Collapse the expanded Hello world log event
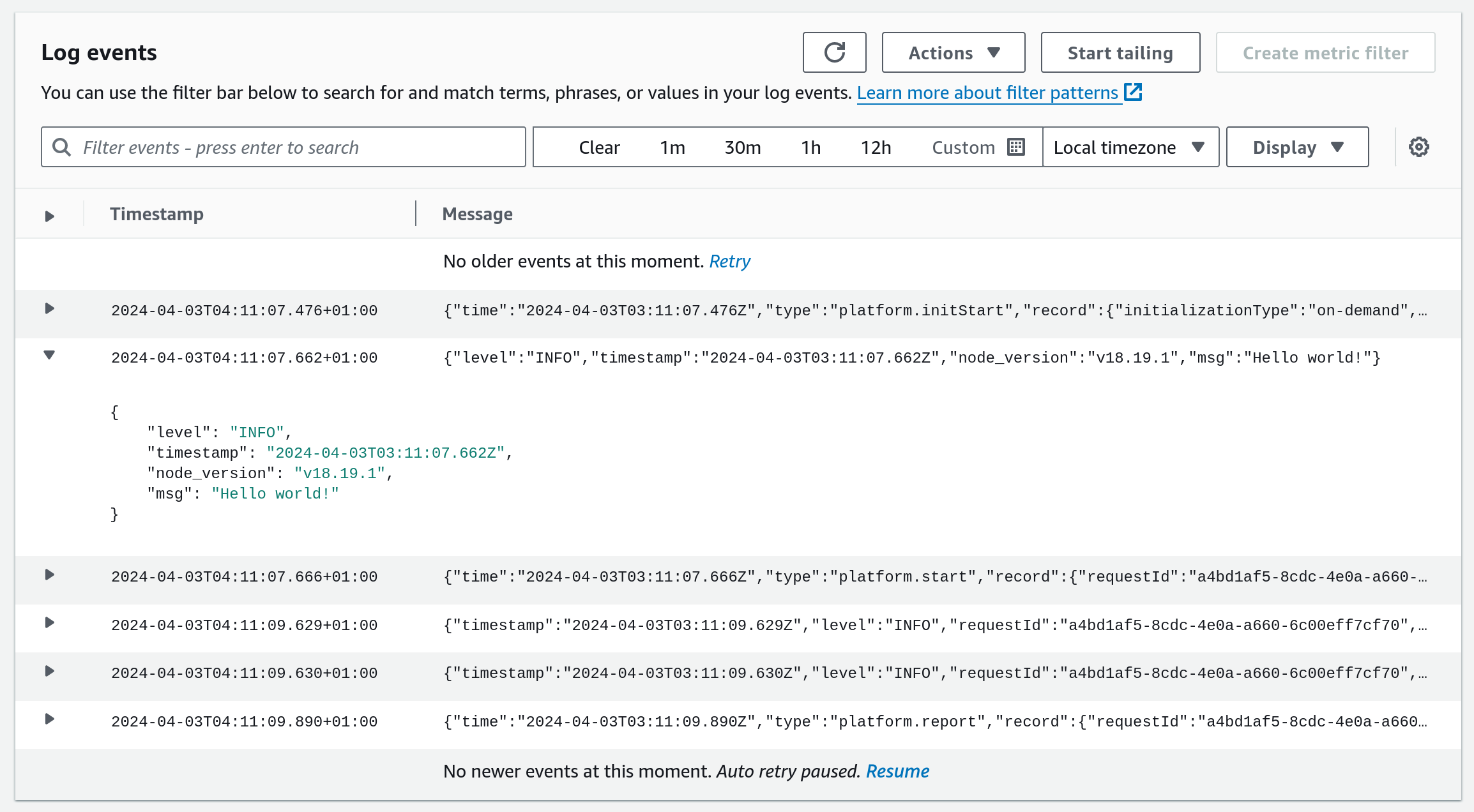 pos(49,356)
